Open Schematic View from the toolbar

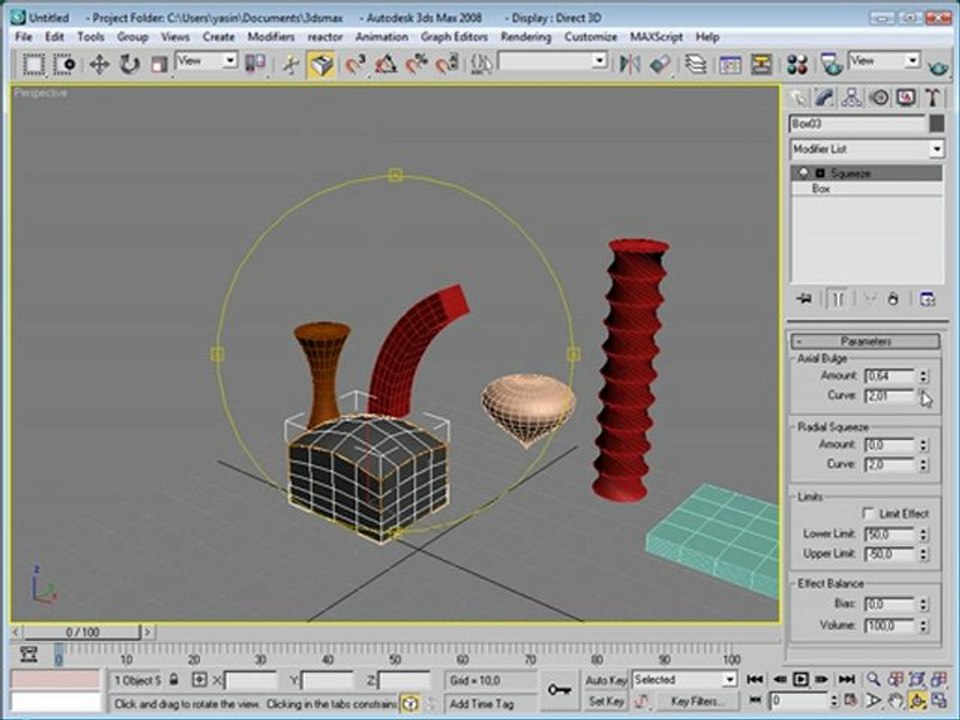click(x=761, y=64)
